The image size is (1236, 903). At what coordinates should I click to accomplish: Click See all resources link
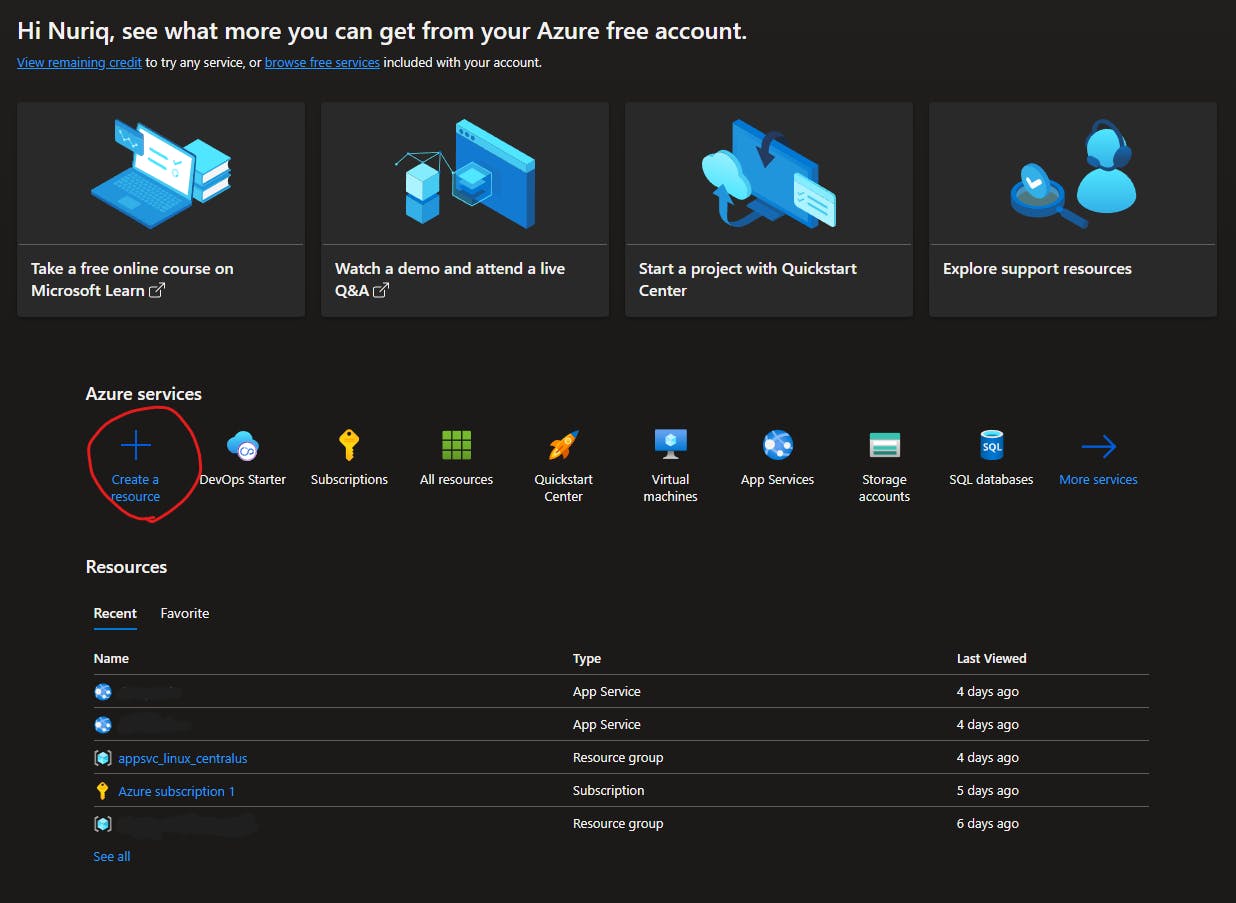pos(112,856)
